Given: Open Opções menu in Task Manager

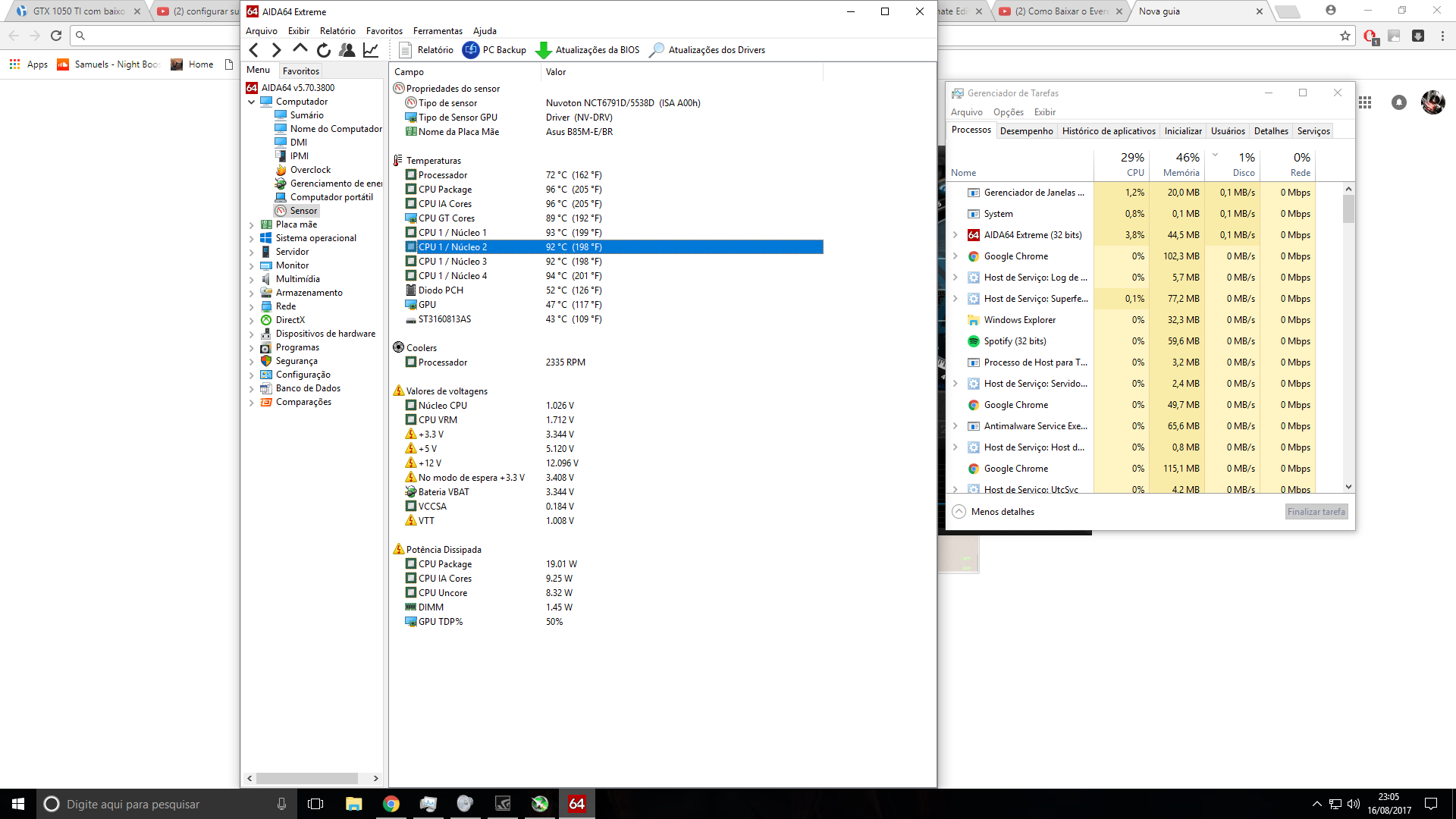Looking at the screenshot, I should [1008, 112].
